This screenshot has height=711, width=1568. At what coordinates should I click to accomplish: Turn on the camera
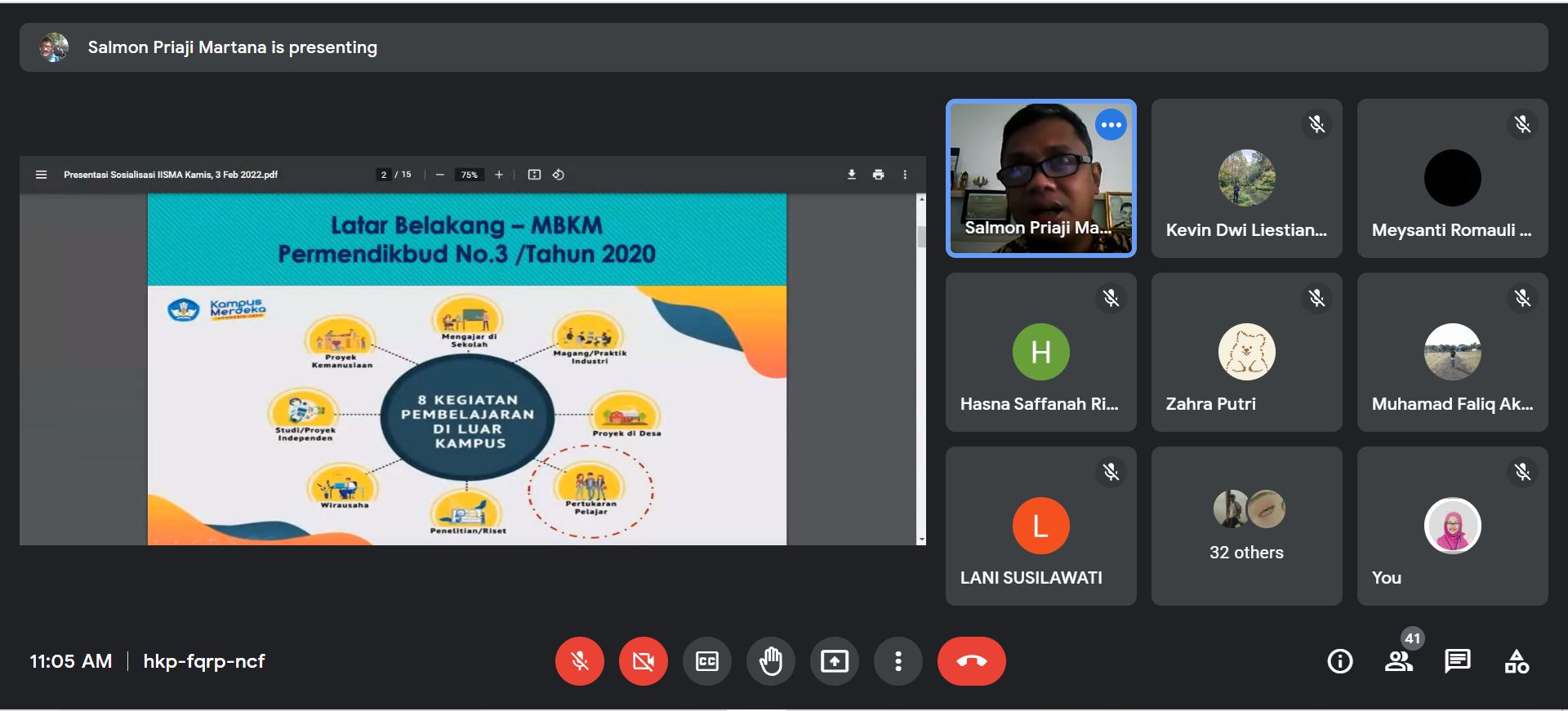point(643,661)
